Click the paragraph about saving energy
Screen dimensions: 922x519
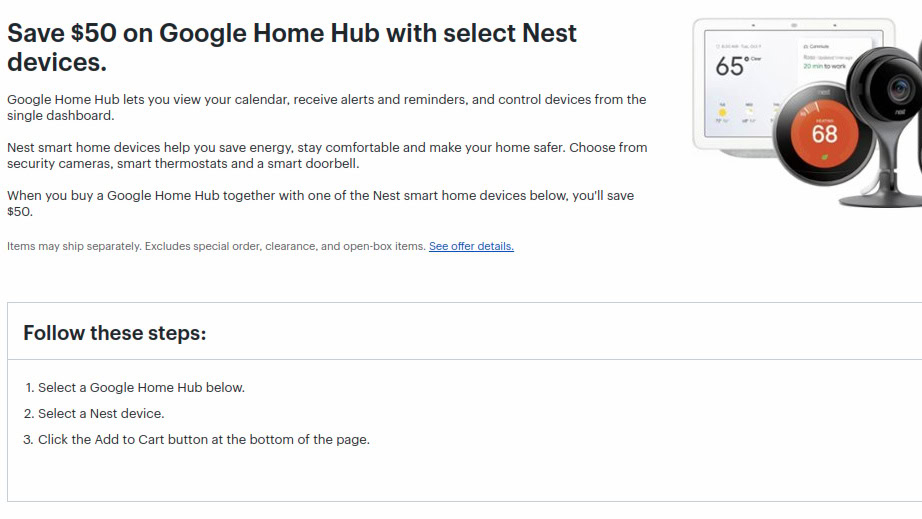click(x=326, y=155)
